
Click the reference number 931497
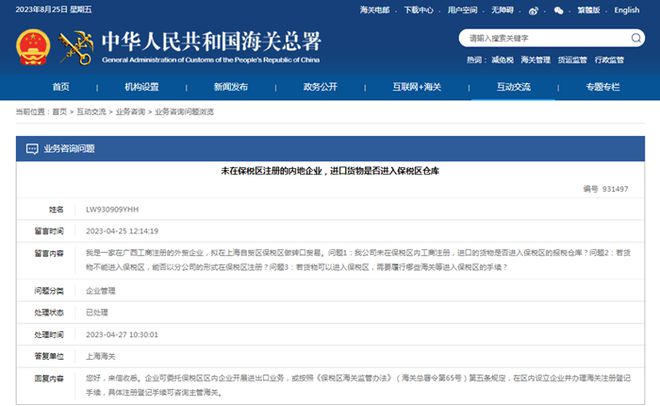click(615, 189)
